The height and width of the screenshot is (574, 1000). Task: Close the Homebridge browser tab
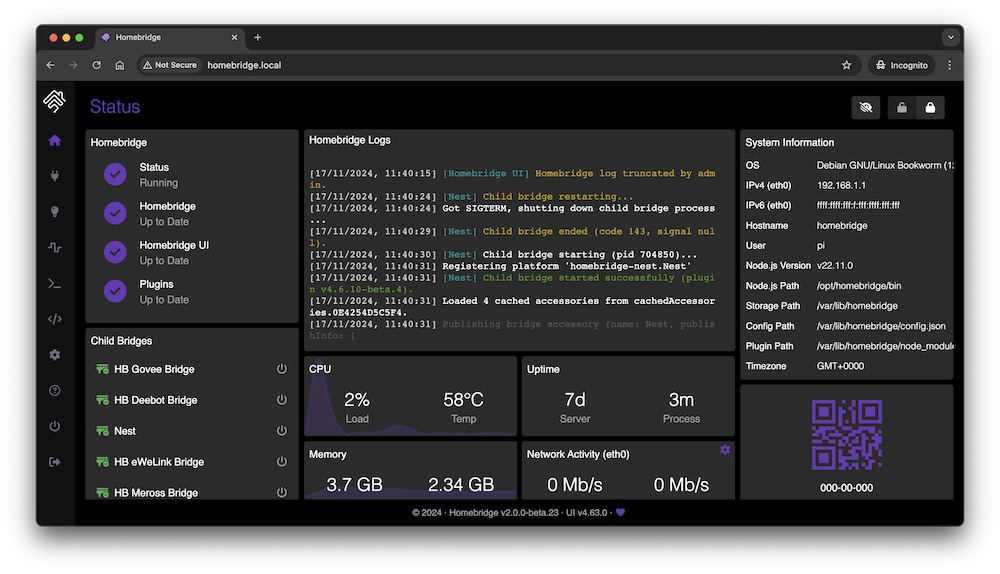pyautogui.click(x=234, y=38)
